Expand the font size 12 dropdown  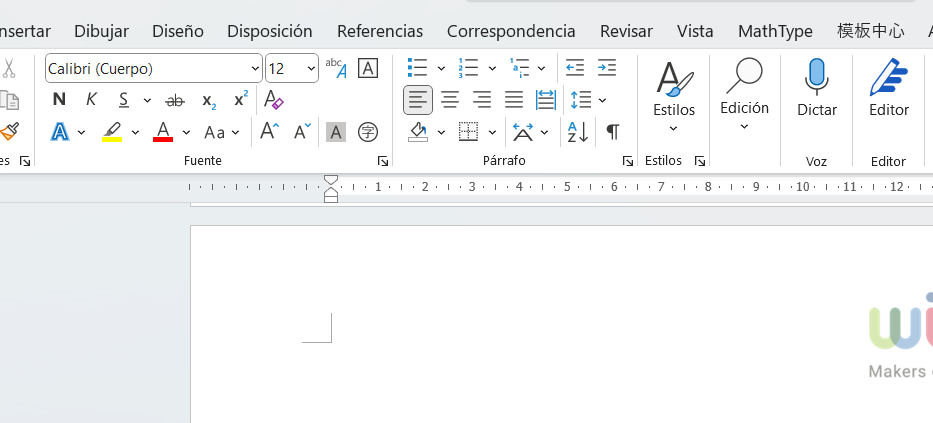[x=311, y=68]
